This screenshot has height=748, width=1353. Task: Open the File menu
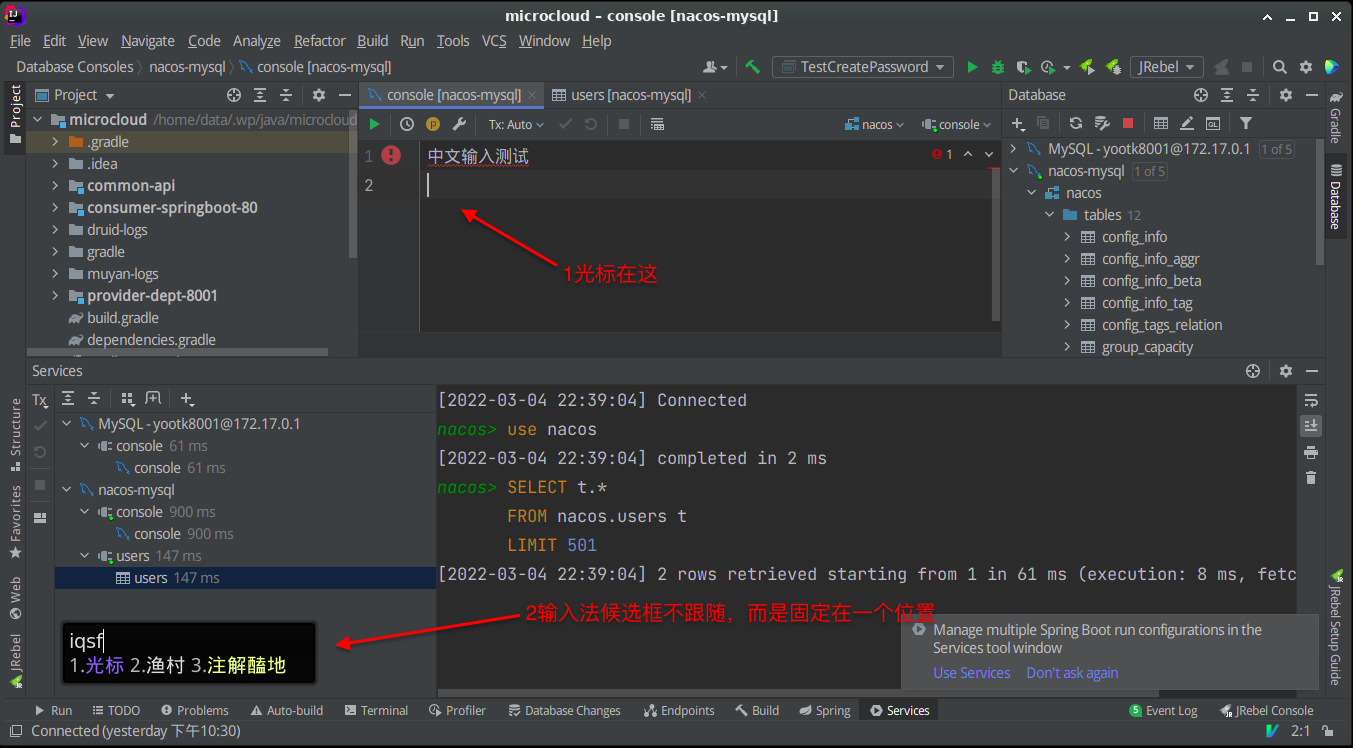[20, 41]
